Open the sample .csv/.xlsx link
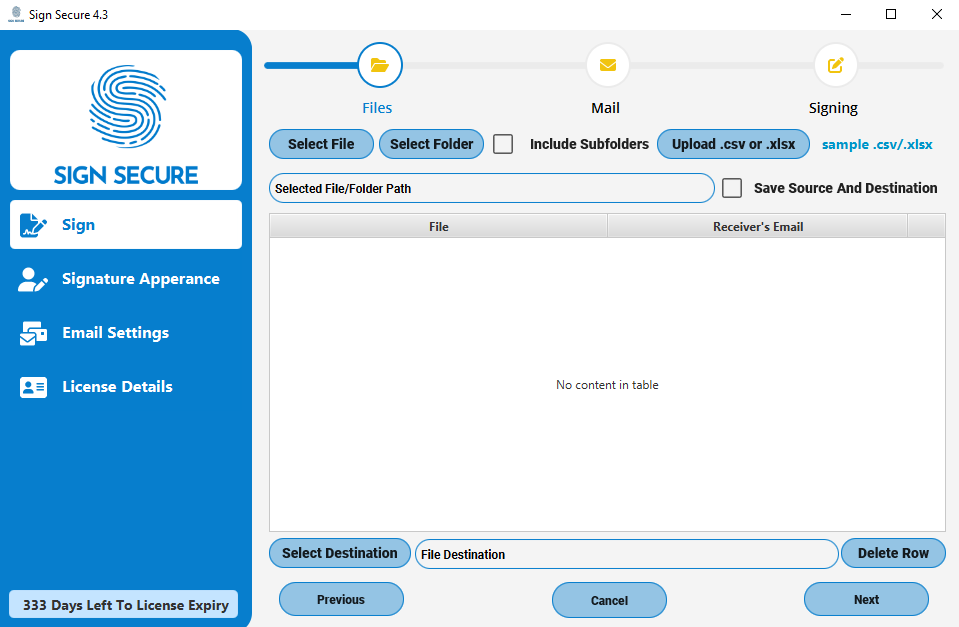 coord(877,145)
